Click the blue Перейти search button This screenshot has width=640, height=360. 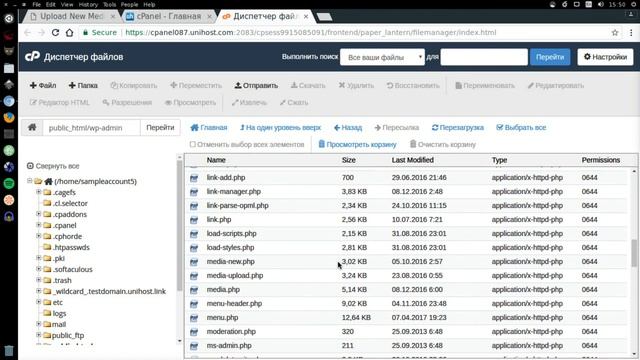point(550,57)
